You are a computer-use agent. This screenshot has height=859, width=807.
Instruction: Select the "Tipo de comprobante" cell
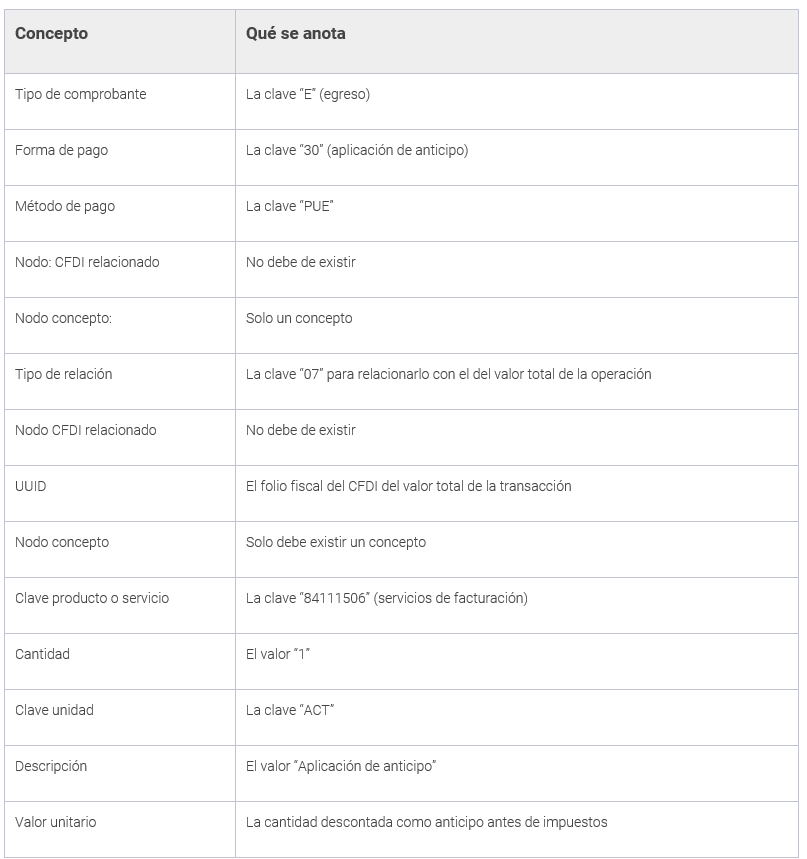(81, 94)
